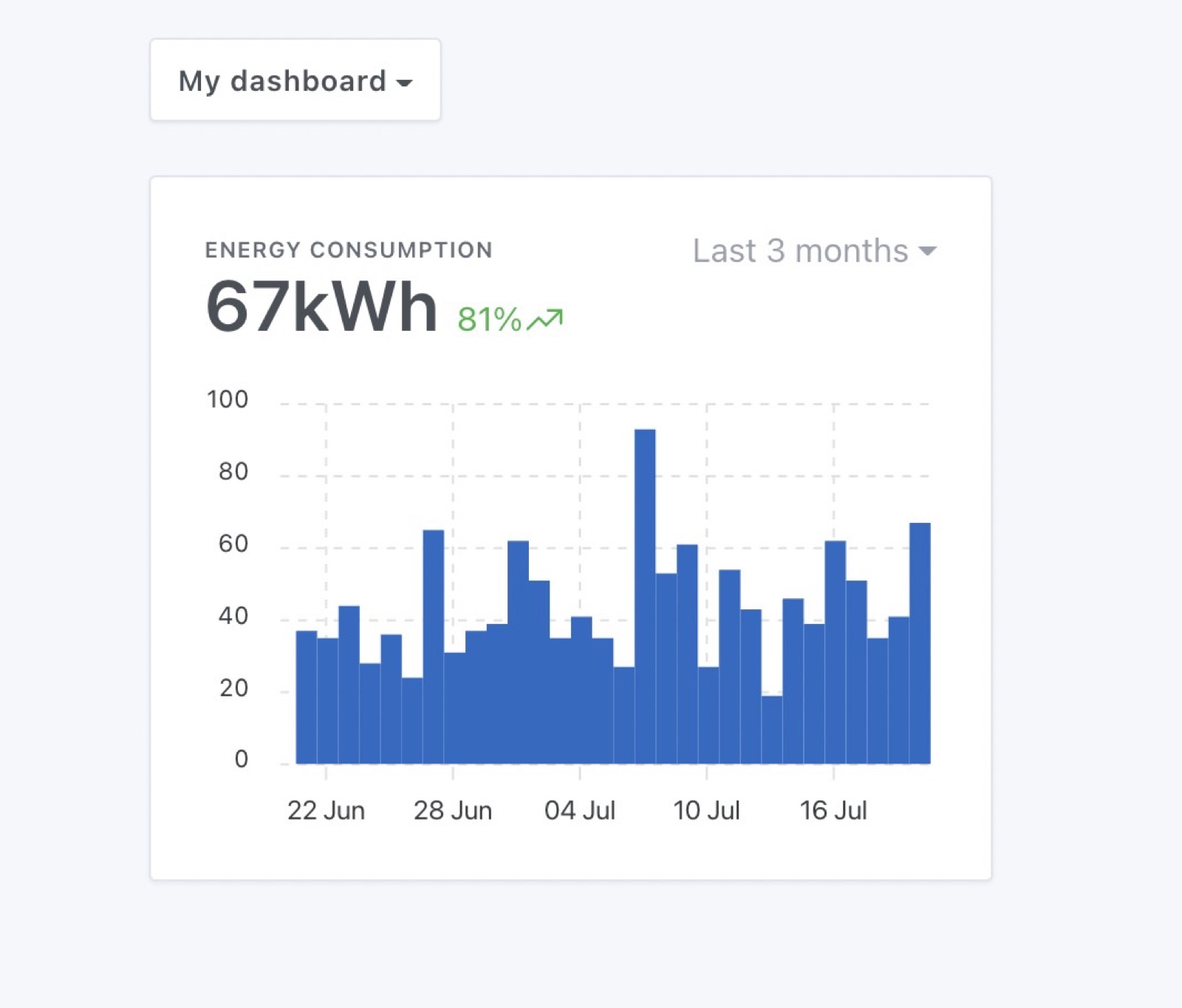The image size is (1182, 1008).
Task: Click the caret icon next to Last 3 months
Action: click(x=929, y=252)
